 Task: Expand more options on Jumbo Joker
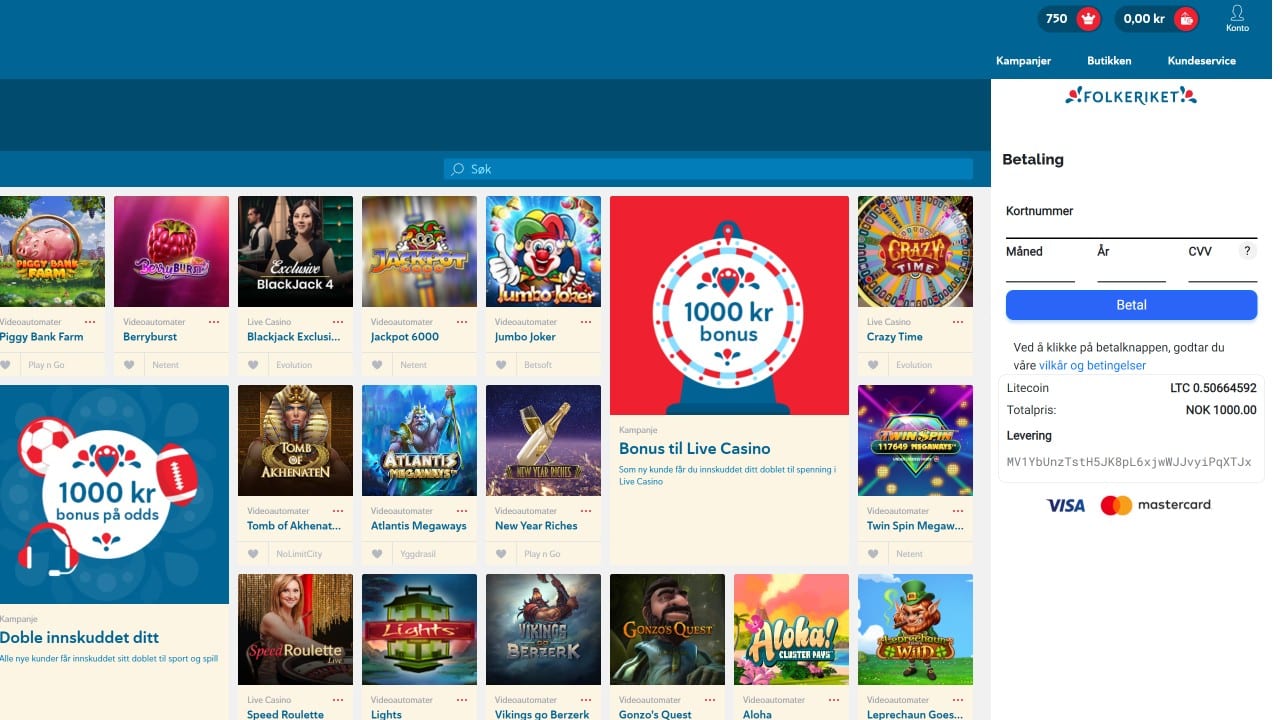[x=586, y=322]
